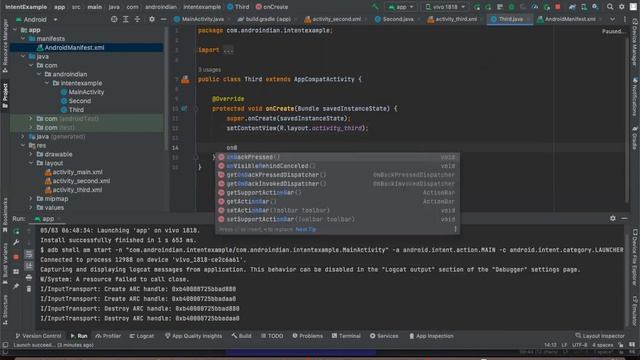640x360 pixels.
Task: Open activity_main.xml in project tree
Action: [73, 172]
